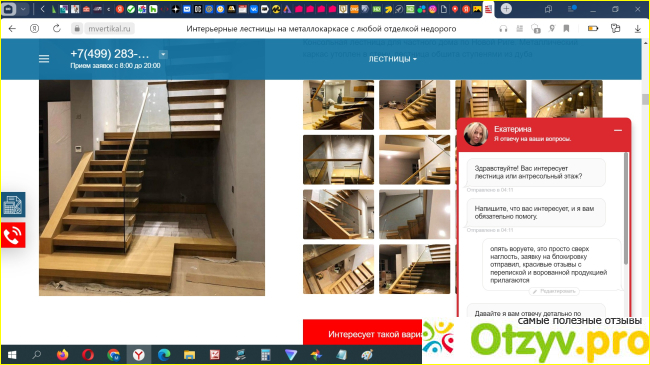Minimize the Екатерина chat widget

(618, 130)
